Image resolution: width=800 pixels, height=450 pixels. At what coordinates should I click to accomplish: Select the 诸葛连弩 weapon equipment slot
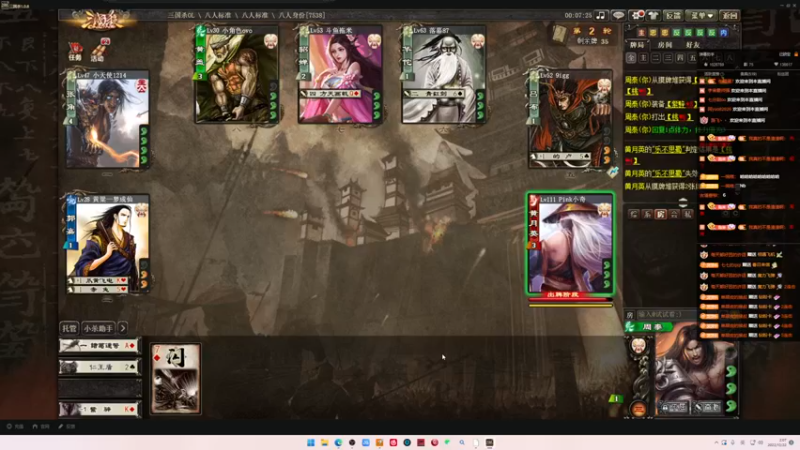[99, 345]
